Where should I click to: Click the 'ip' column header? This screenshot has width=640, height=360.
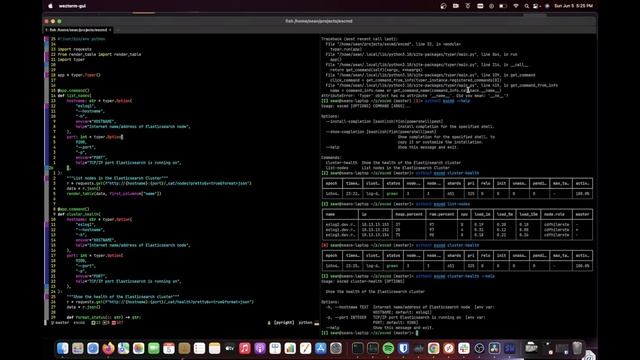(364, 214)
